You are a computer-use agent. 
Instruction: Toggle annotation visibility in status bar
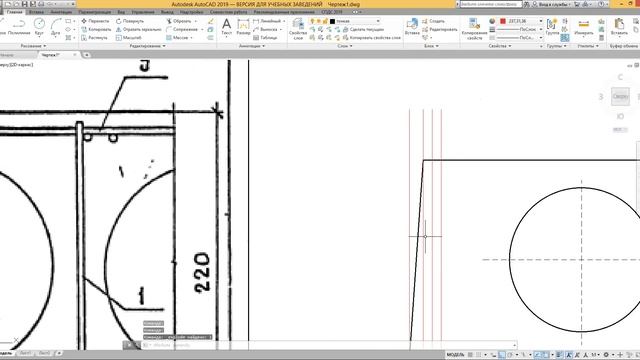click(569, 355)
